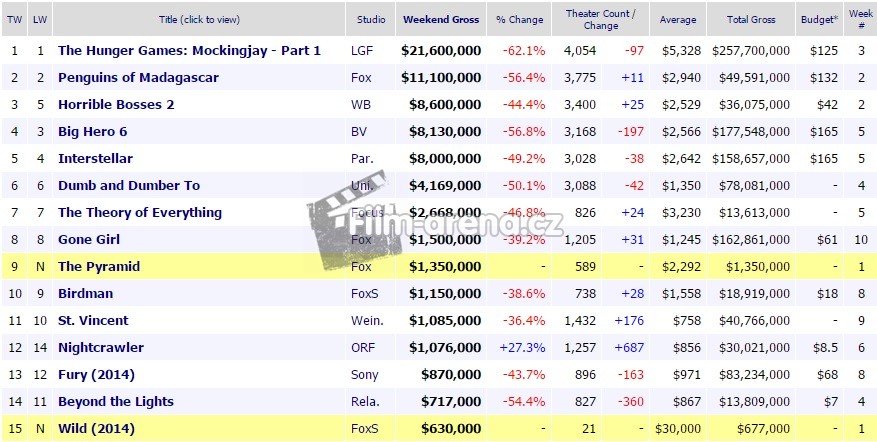Click the % Change column header
877x442 pixels.
click(520, 19)
